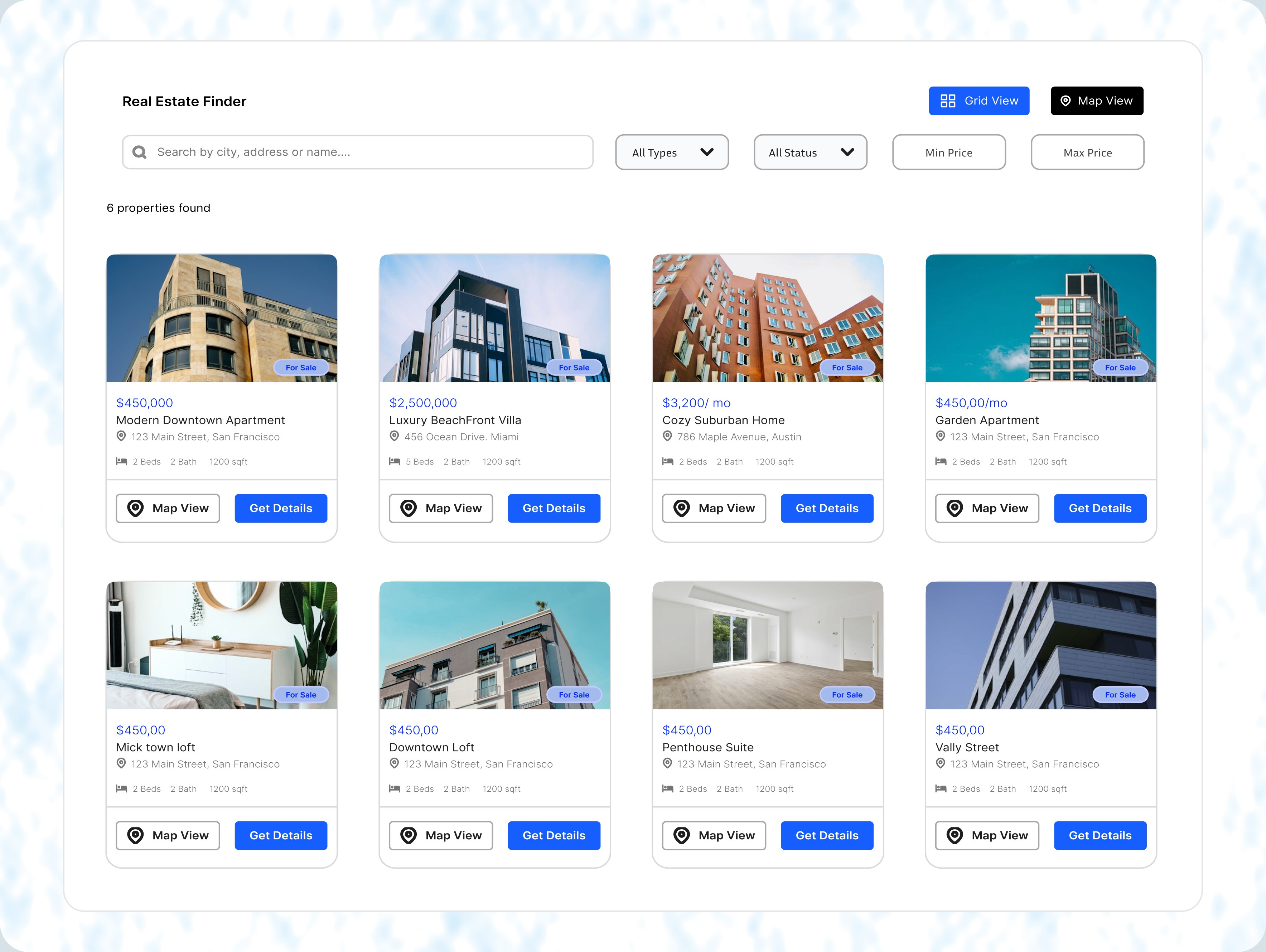This screenshot has height=952, width=1266.
Task: Click grid icon in Grid View button
Action: point(948,101)
